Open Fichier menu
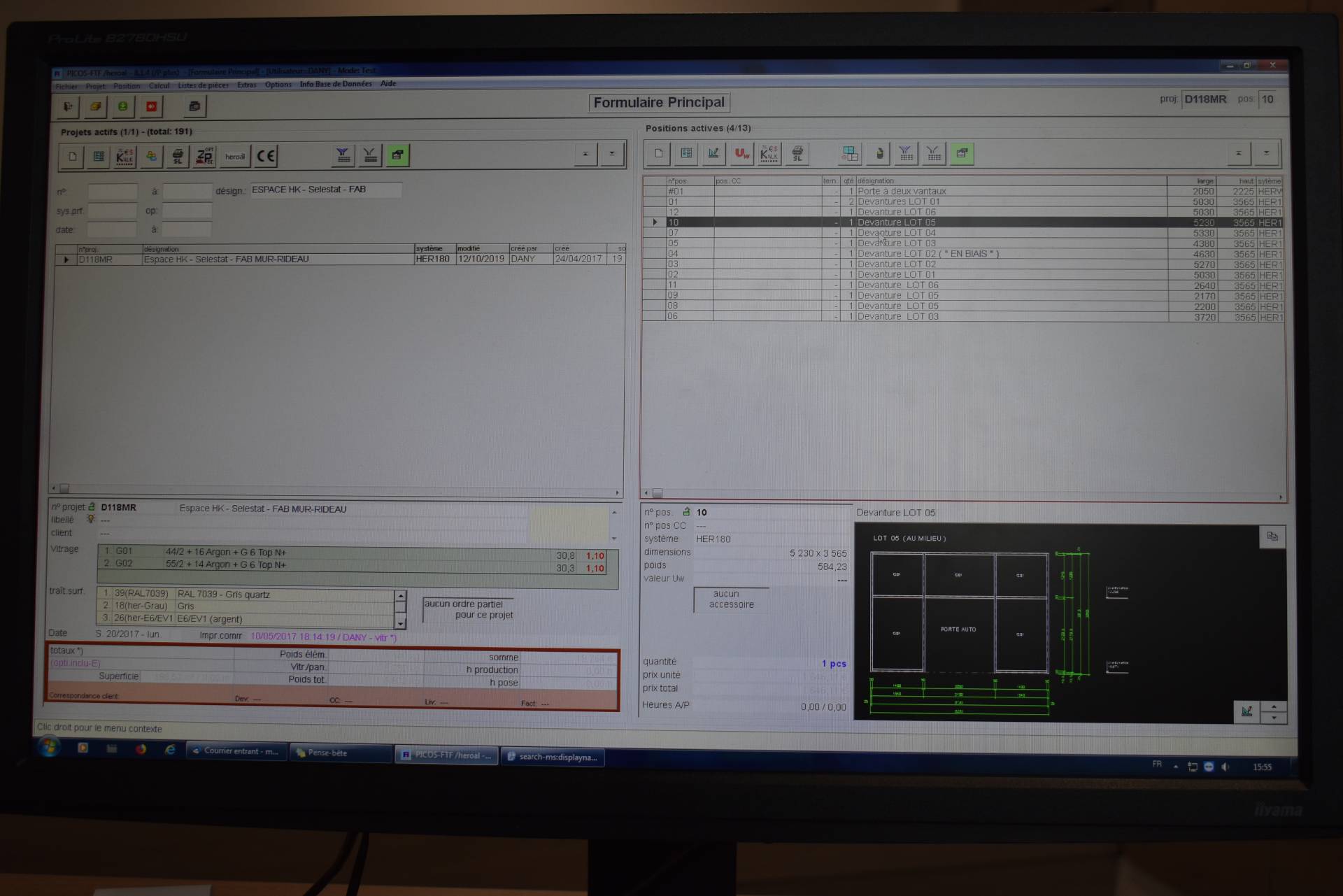The image size is (1343, 896). 66,87
